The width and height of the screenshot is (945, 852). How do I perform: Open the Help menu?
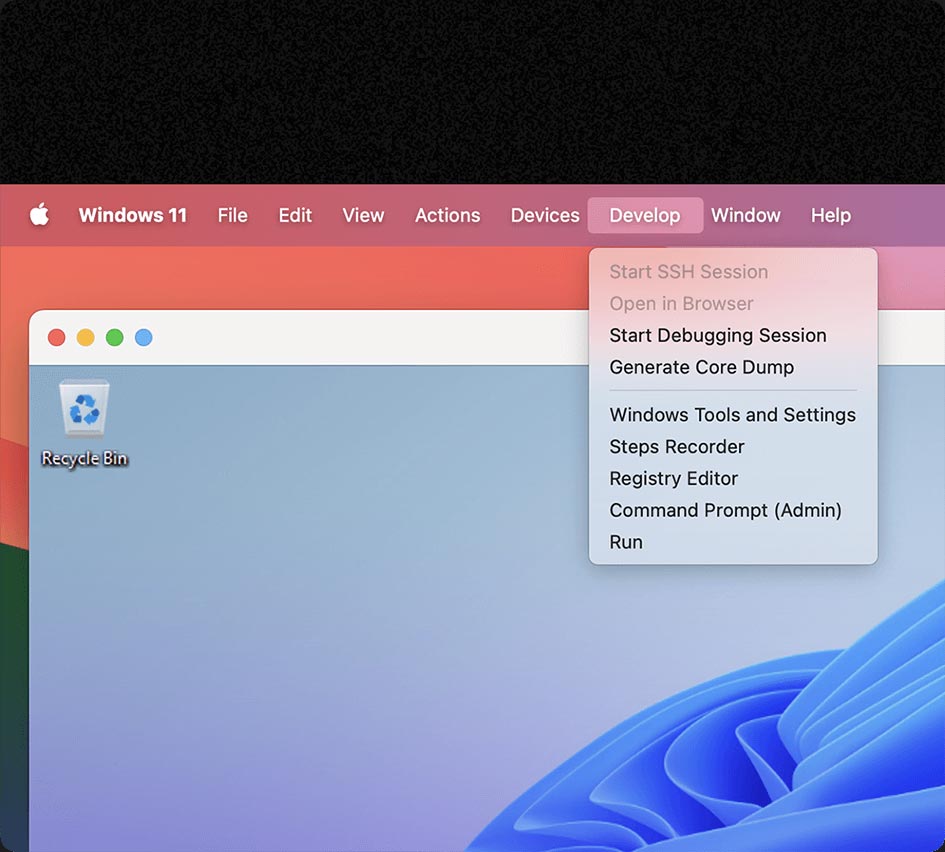(830, 215)
